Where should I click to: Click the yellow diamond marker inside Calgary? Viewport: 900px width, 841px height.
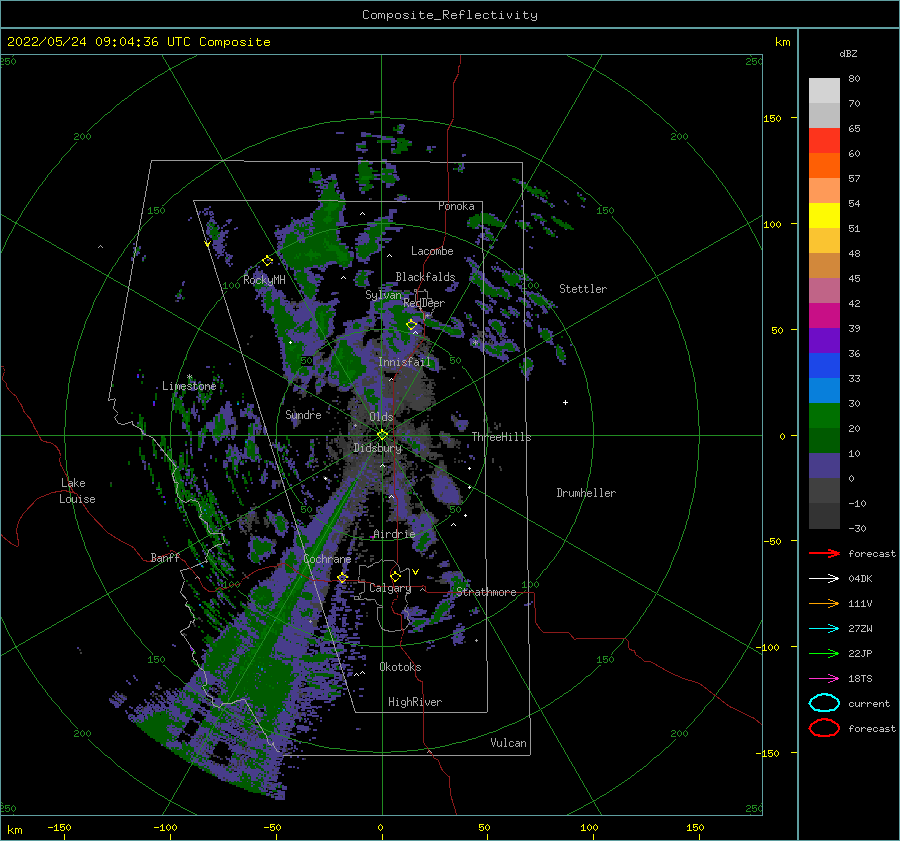point(395,576)
